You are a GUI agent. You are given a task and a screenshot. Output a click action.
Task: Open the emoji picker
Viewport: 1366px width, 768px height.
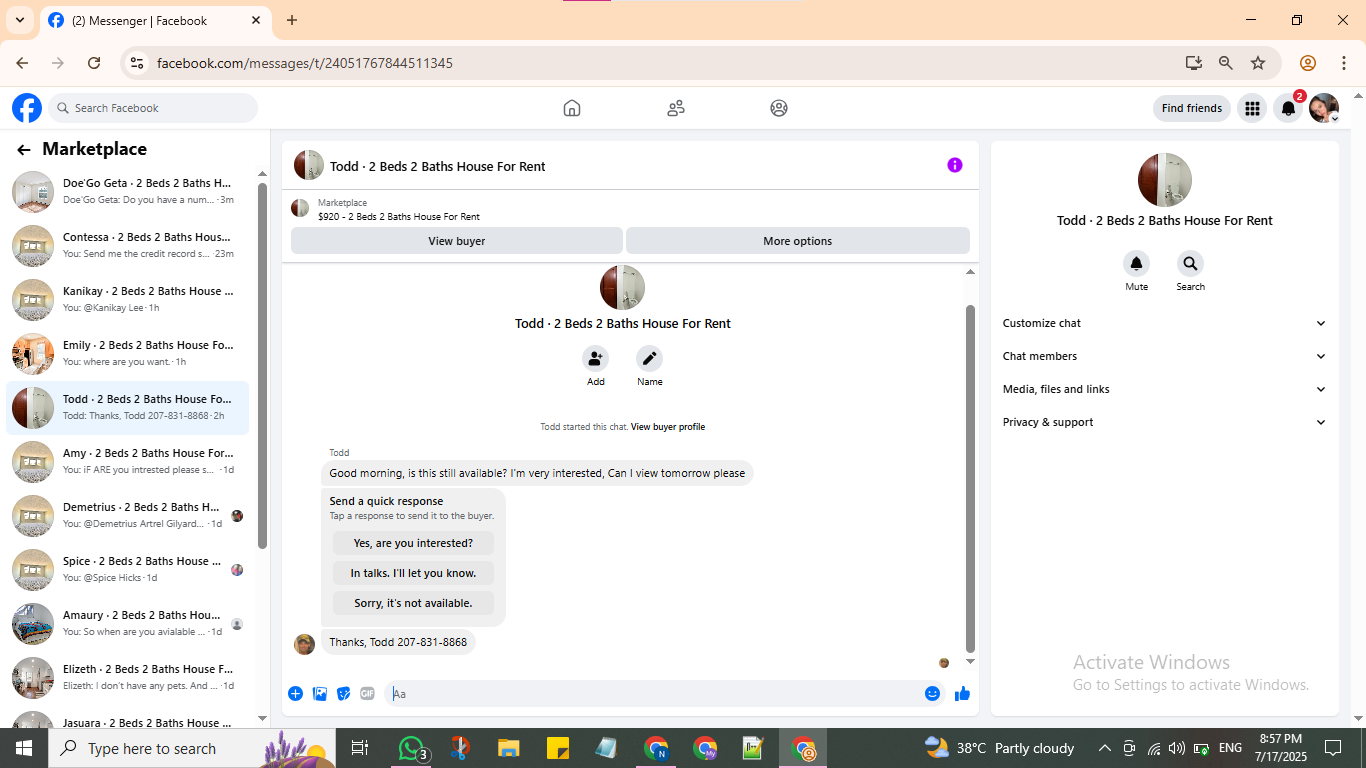point(932,693)
